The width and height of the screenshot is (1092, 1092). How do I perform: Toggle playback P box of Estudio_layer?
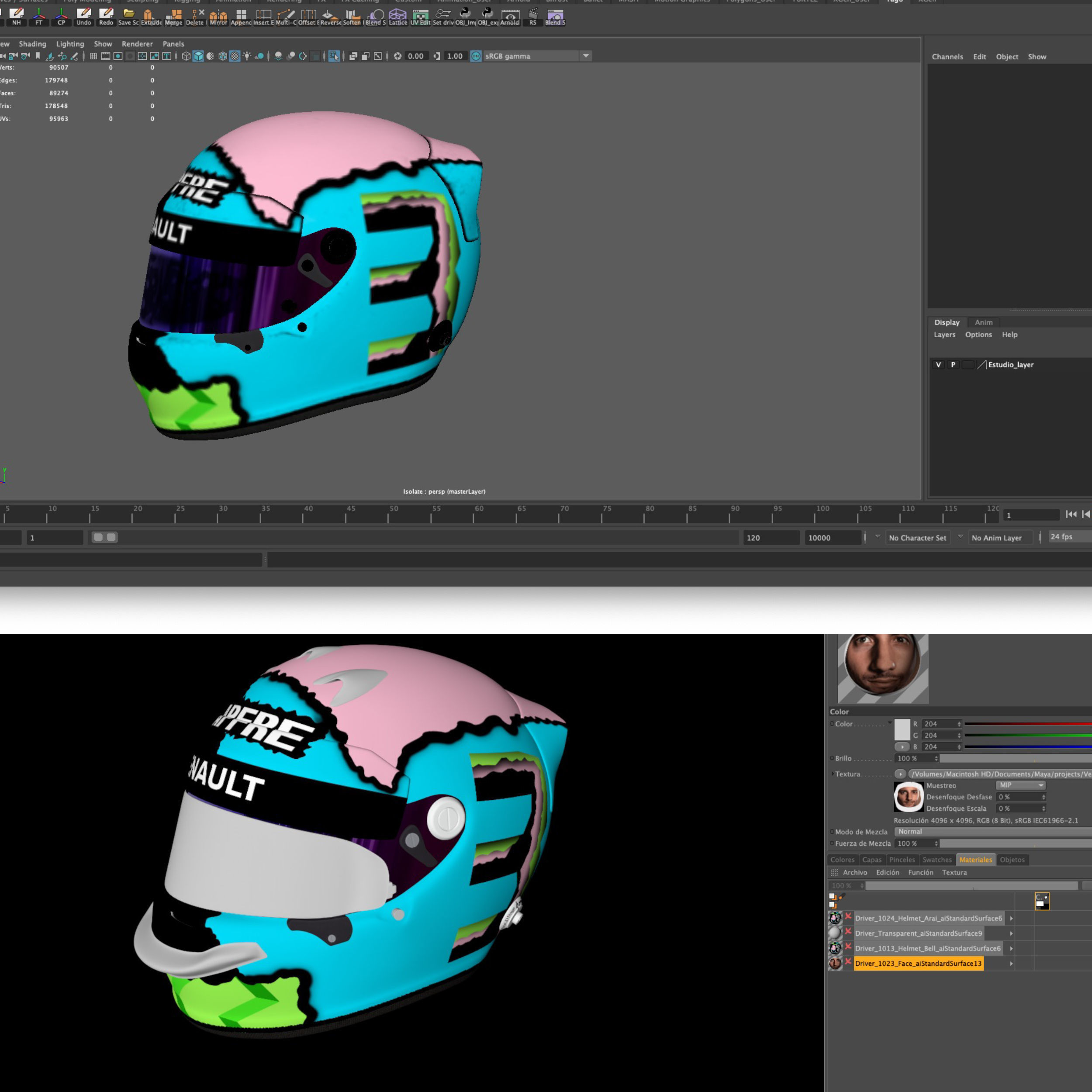coord(953,365)
